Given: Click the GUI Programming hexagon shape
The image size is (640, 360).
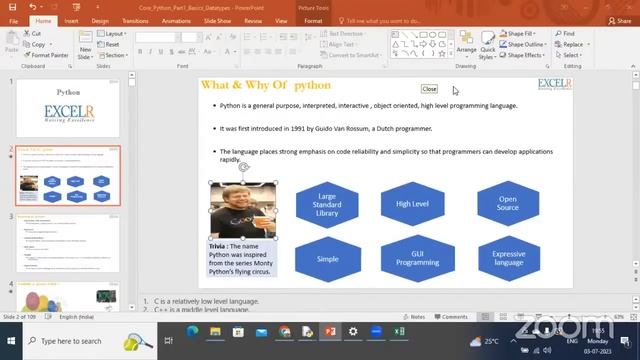Looking at the screenshot, I should pos(417,258).
